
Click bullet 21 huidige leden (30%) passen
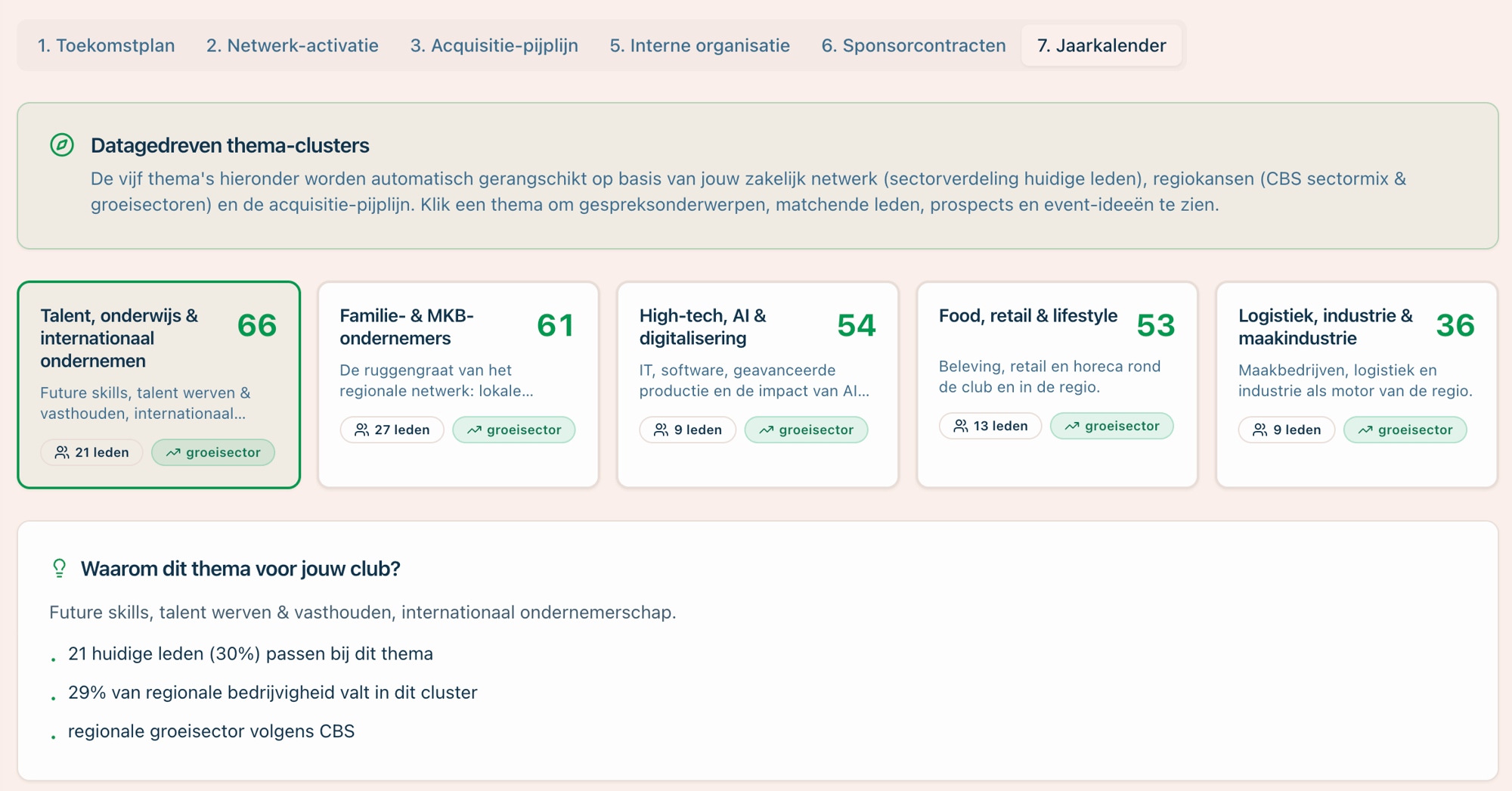pyautogui.click(x=250, y=653)
